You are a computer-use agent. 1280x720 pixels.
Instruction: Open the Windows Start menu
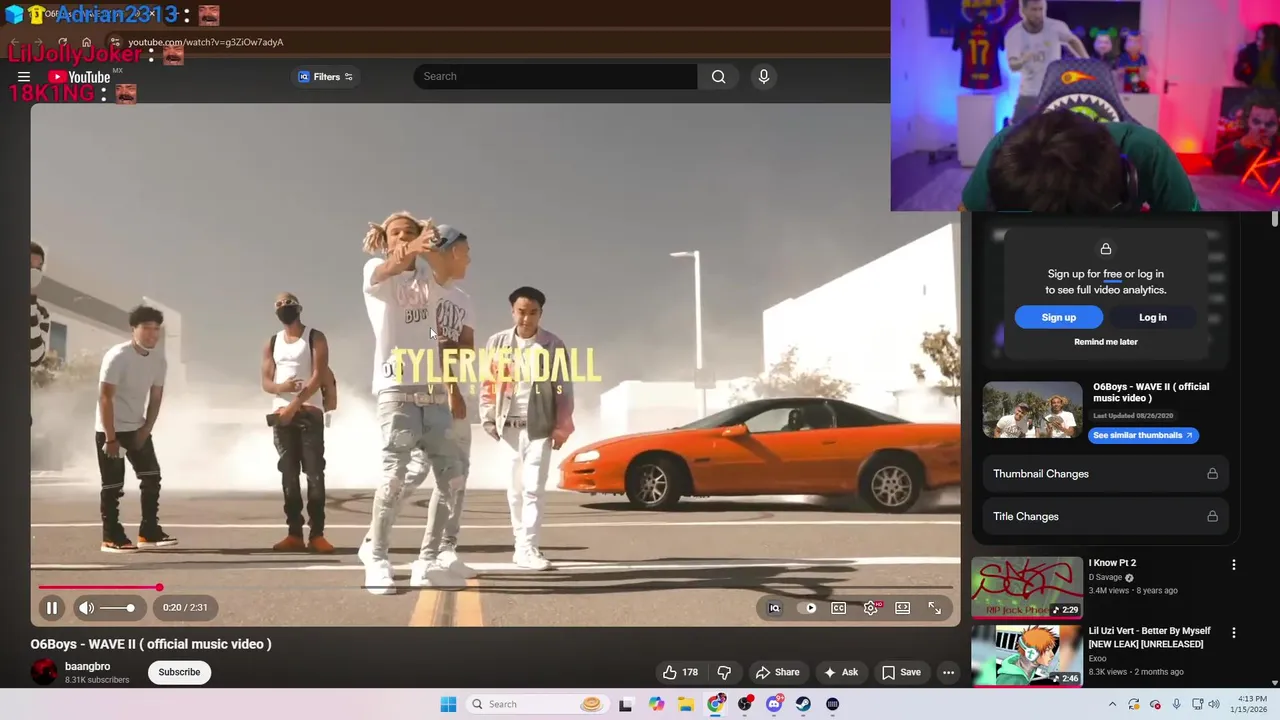click(448, 704)
